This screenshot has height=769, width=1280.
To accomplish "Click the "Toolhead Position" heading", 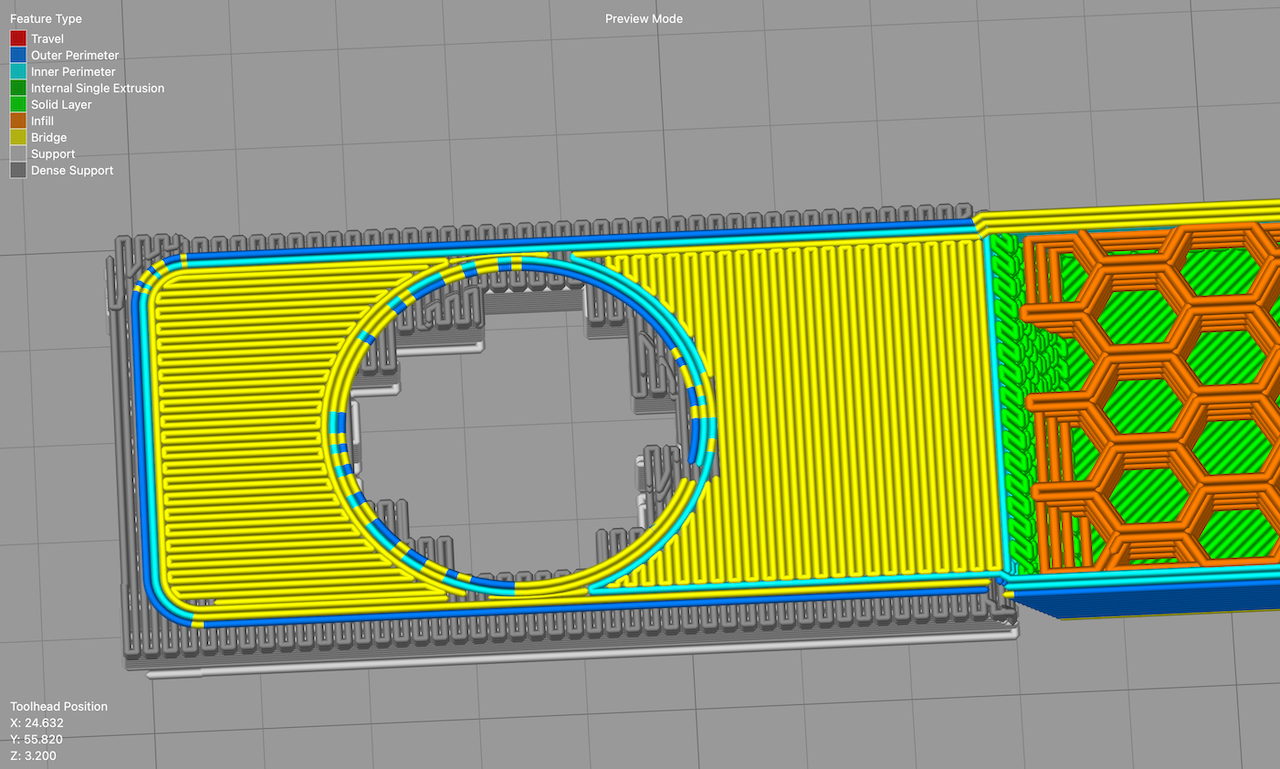I will [x=59, y=706].
